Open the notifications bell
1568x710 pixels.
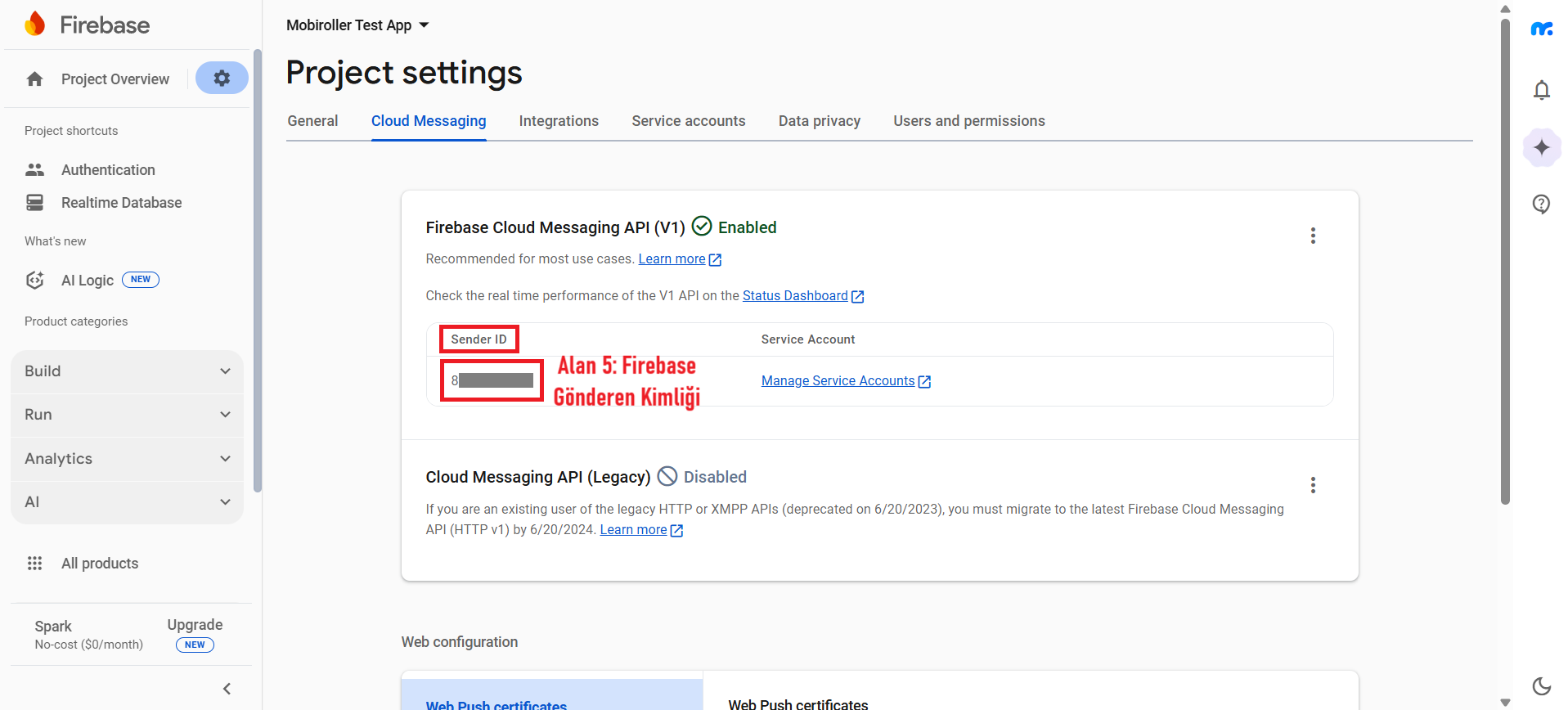[x=1541, y=90]
